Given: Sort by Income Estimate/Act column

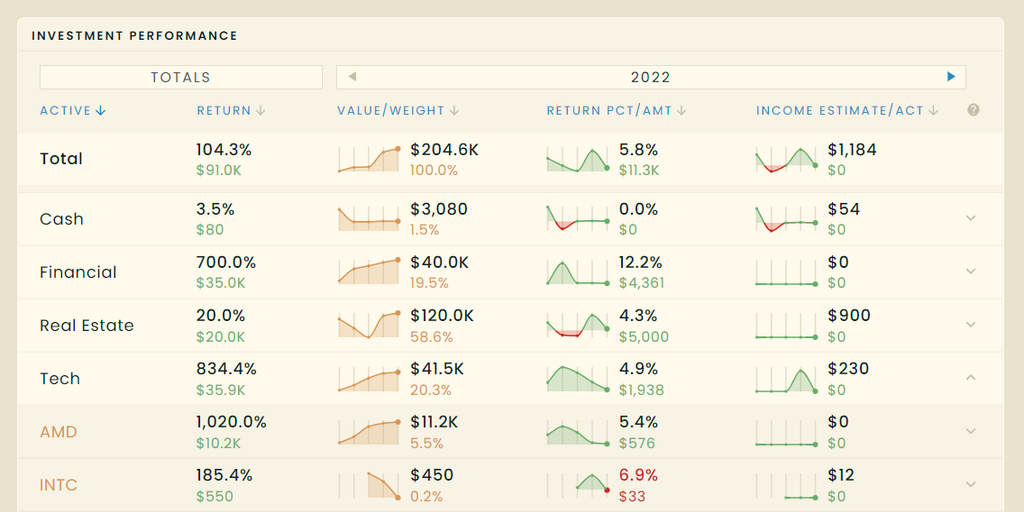Looking at the screenshot, I should pyautogui.click(x=846, y=111).
